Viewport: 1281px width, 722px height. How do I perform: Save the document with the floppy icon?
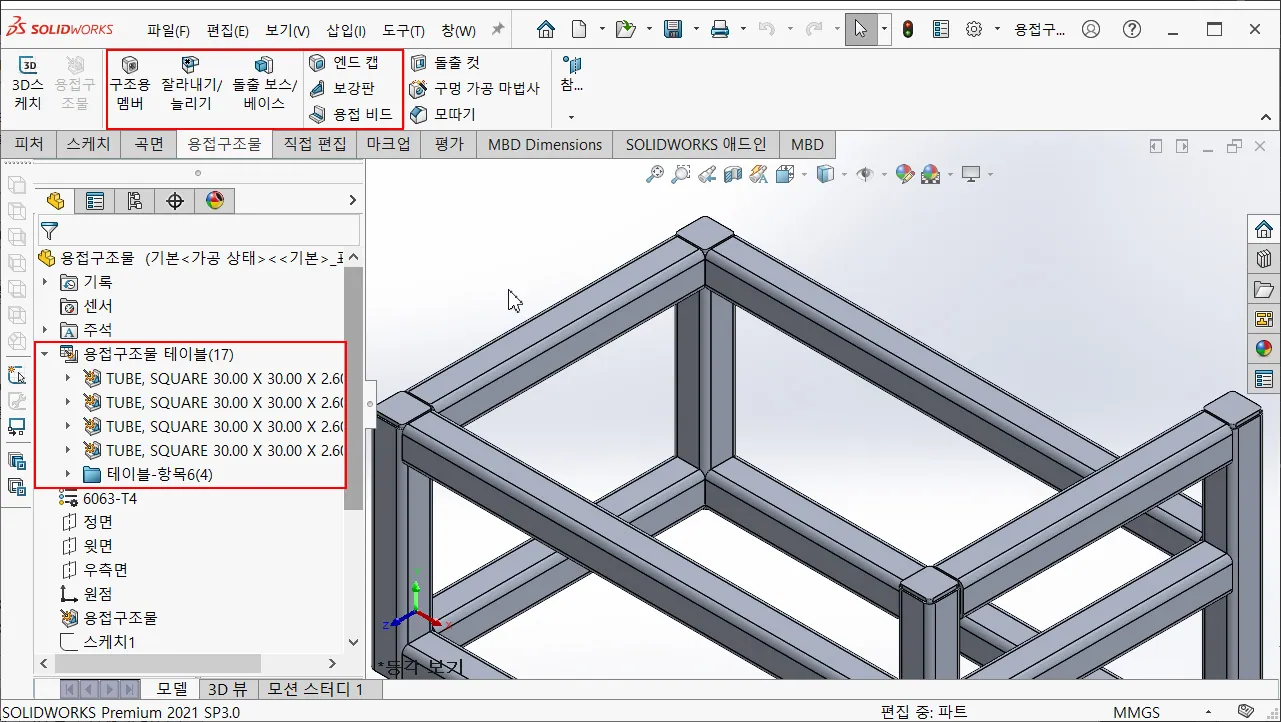pyautogui.click(x=673, y=29)
